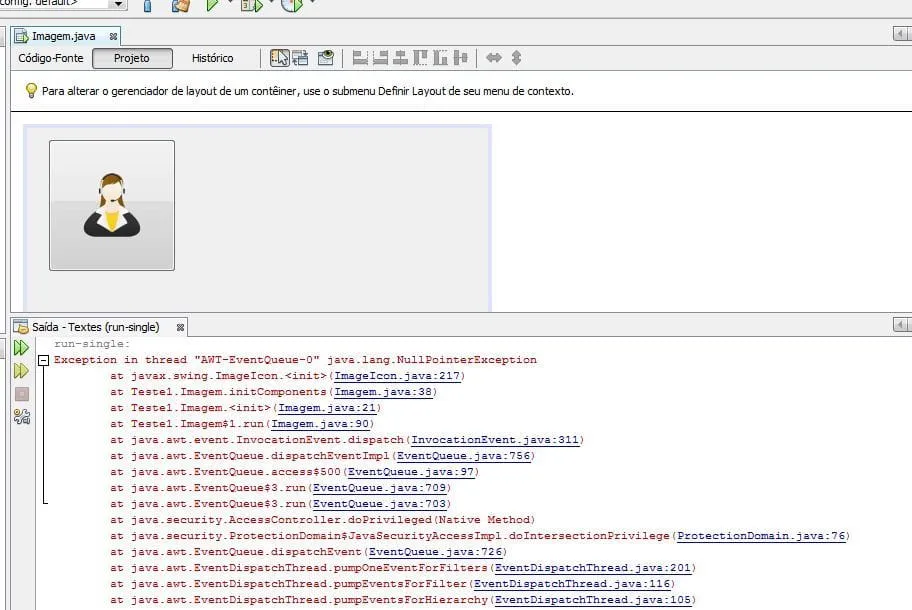
Task: Click the Preview Design eye icon
Action: click(x=325, y=58)
